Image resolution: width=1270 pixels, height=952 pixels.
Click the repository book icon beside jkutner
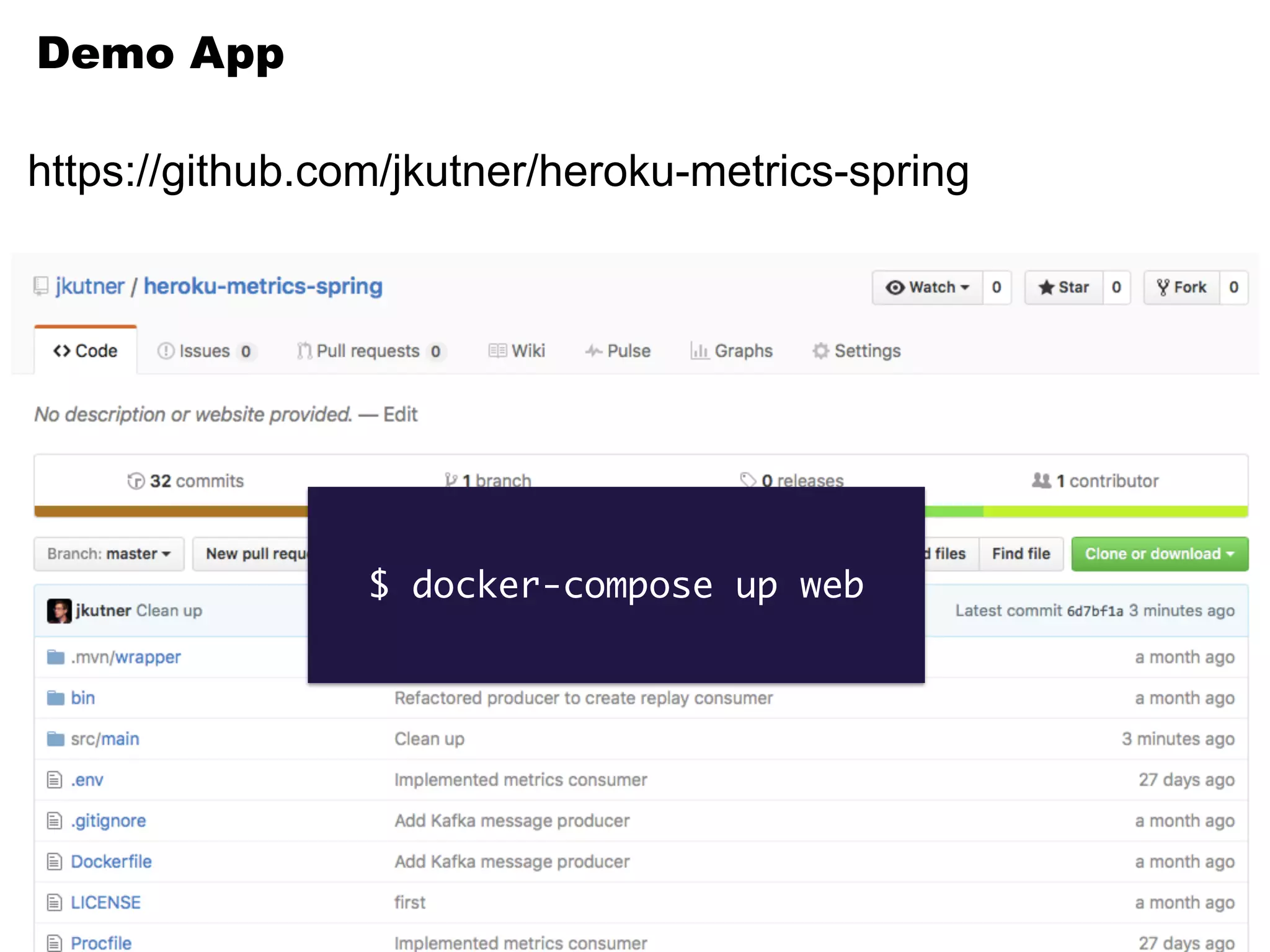41,286
